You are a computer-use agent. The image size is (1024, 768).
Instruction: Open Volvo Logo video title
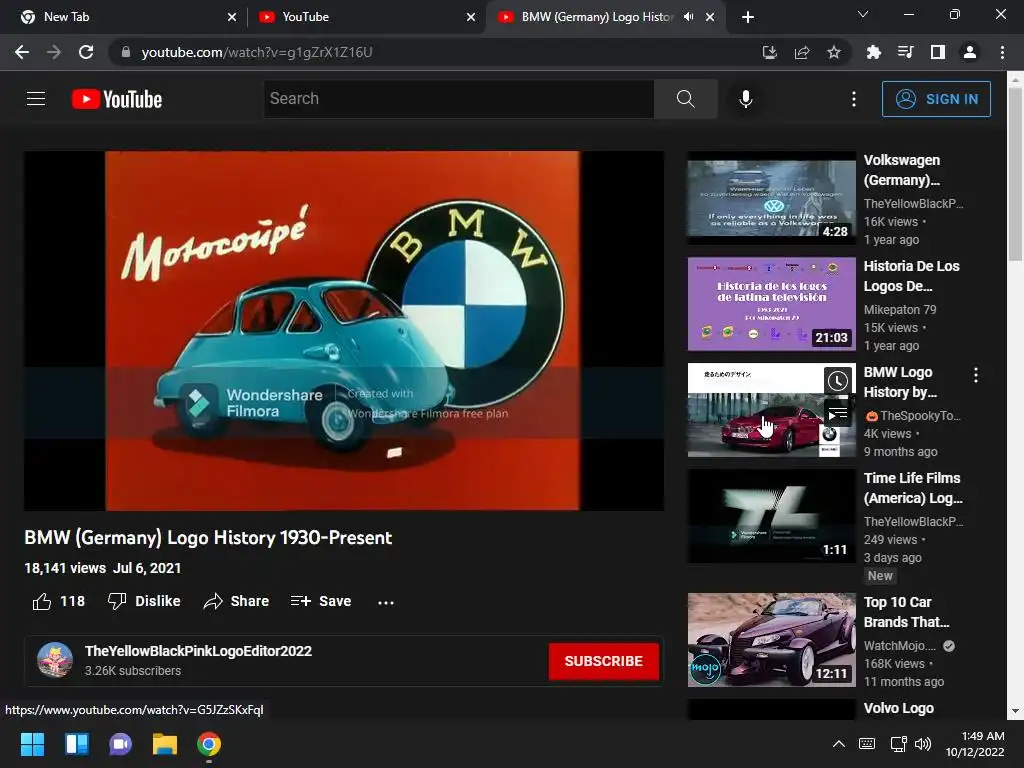(x=899, y=708)
